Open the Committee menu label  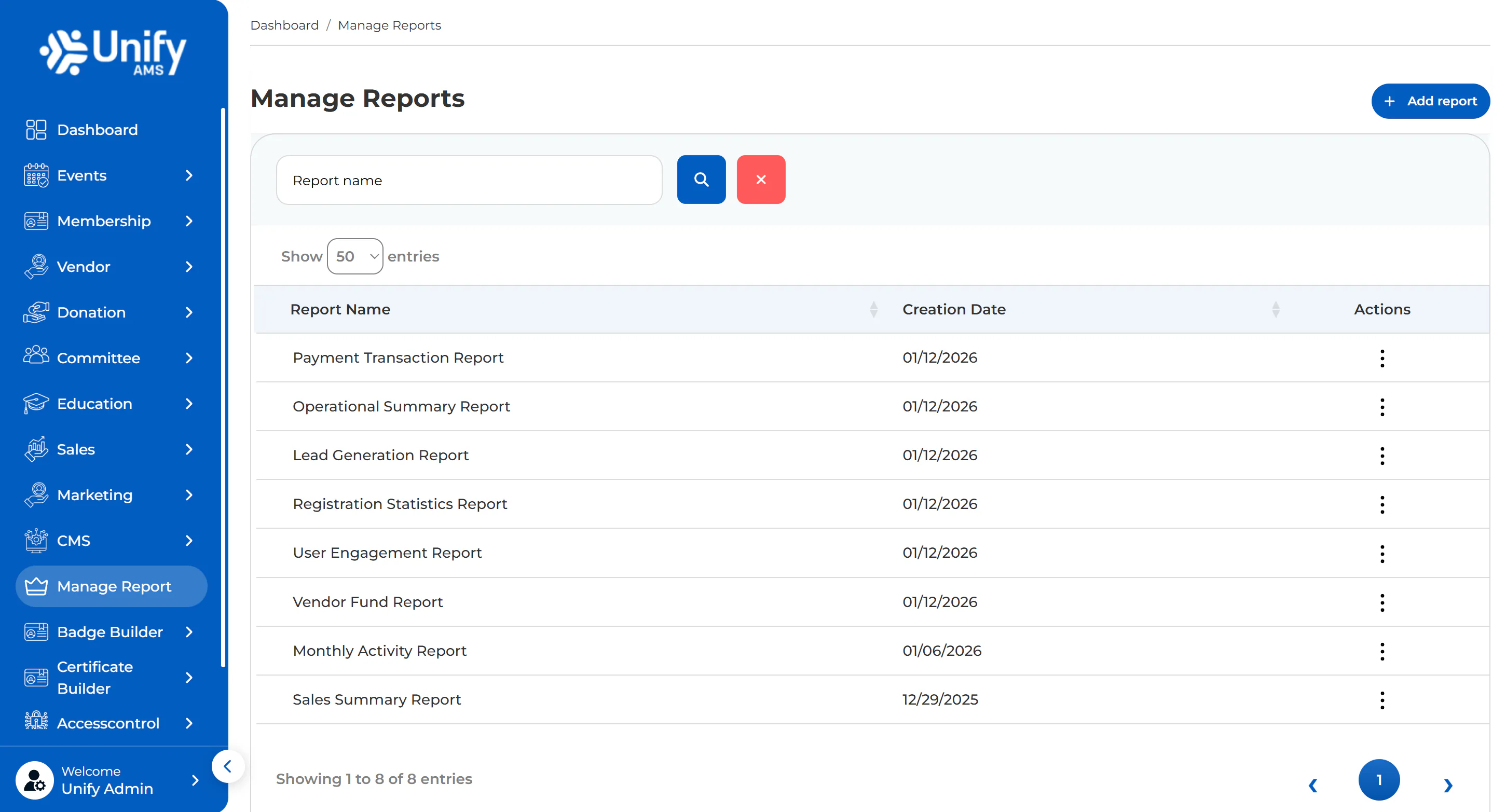point(98,358)
